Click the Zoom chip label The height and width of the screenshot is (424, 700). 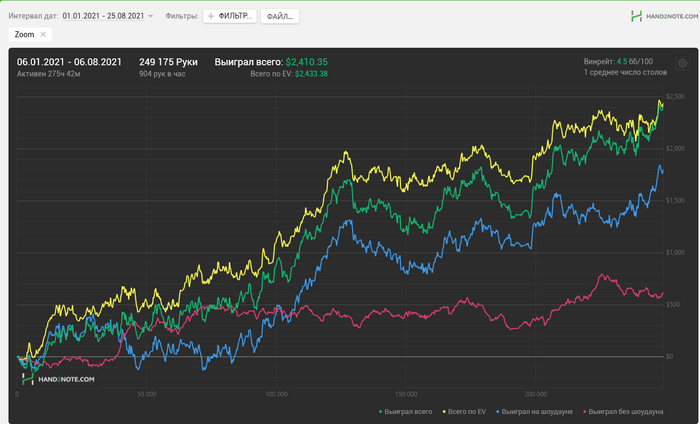pos(24,34)
